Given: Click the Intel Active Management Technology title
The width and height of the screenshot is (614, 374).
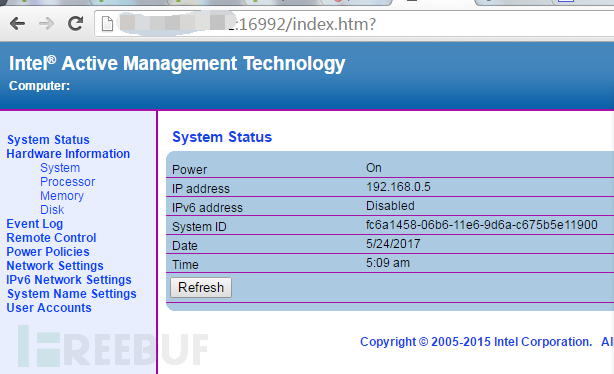Looking at the screenshot, I should tap(177, 63).
